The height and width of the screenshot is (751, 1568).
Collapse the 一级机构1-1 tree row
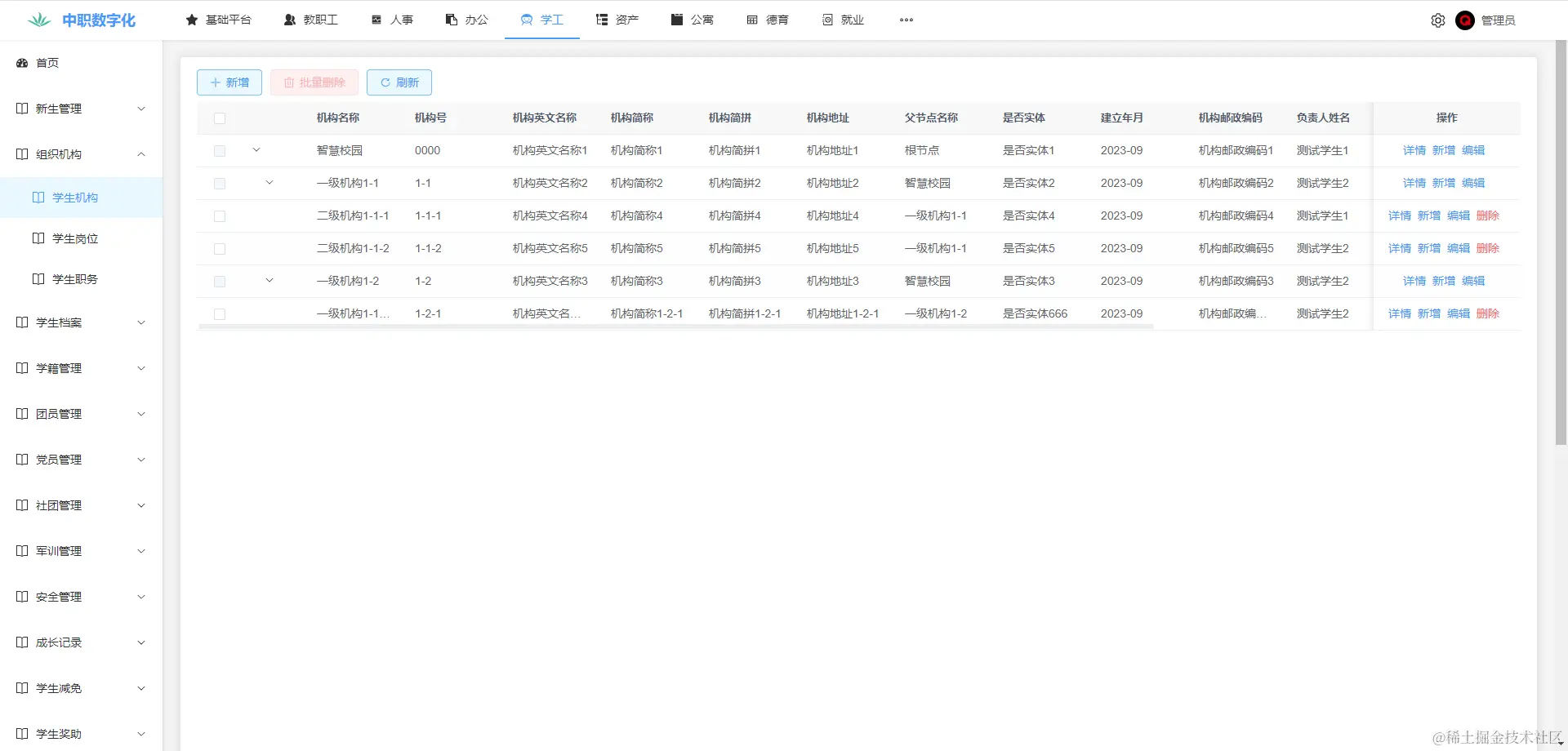pos(269,183)
